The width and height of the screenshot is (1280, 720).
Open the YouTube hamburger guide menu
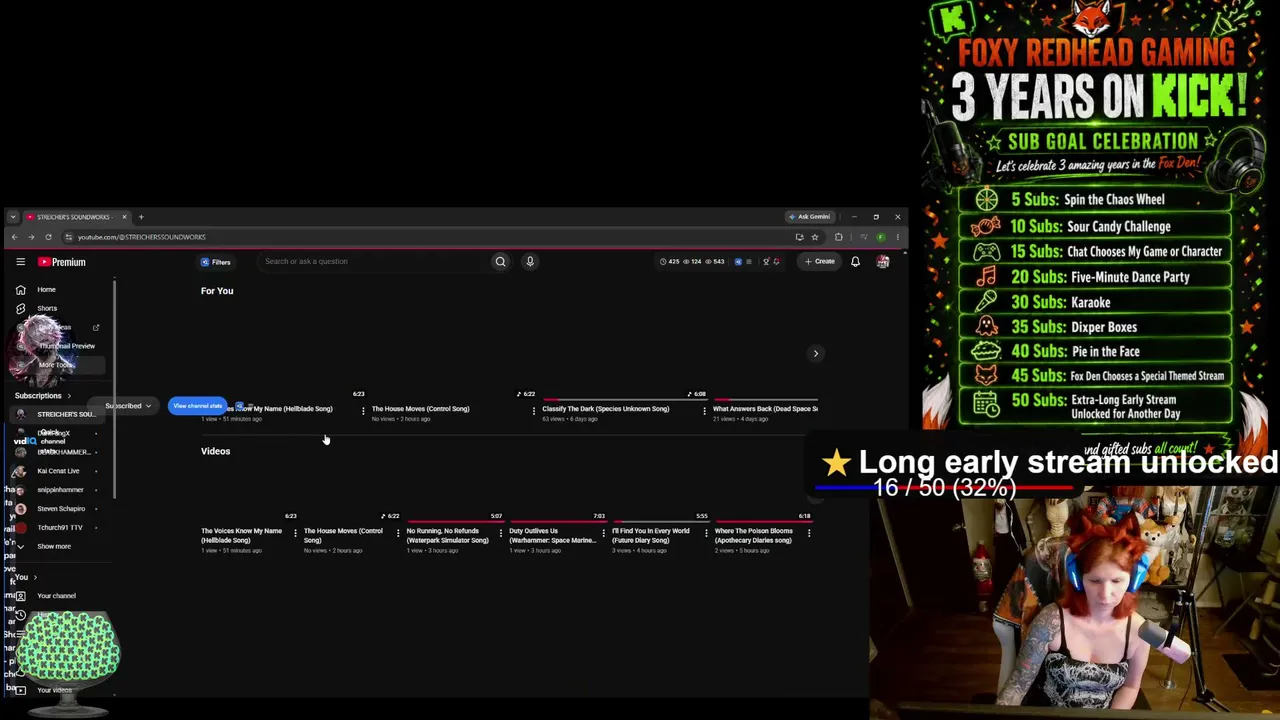point(20,262)
